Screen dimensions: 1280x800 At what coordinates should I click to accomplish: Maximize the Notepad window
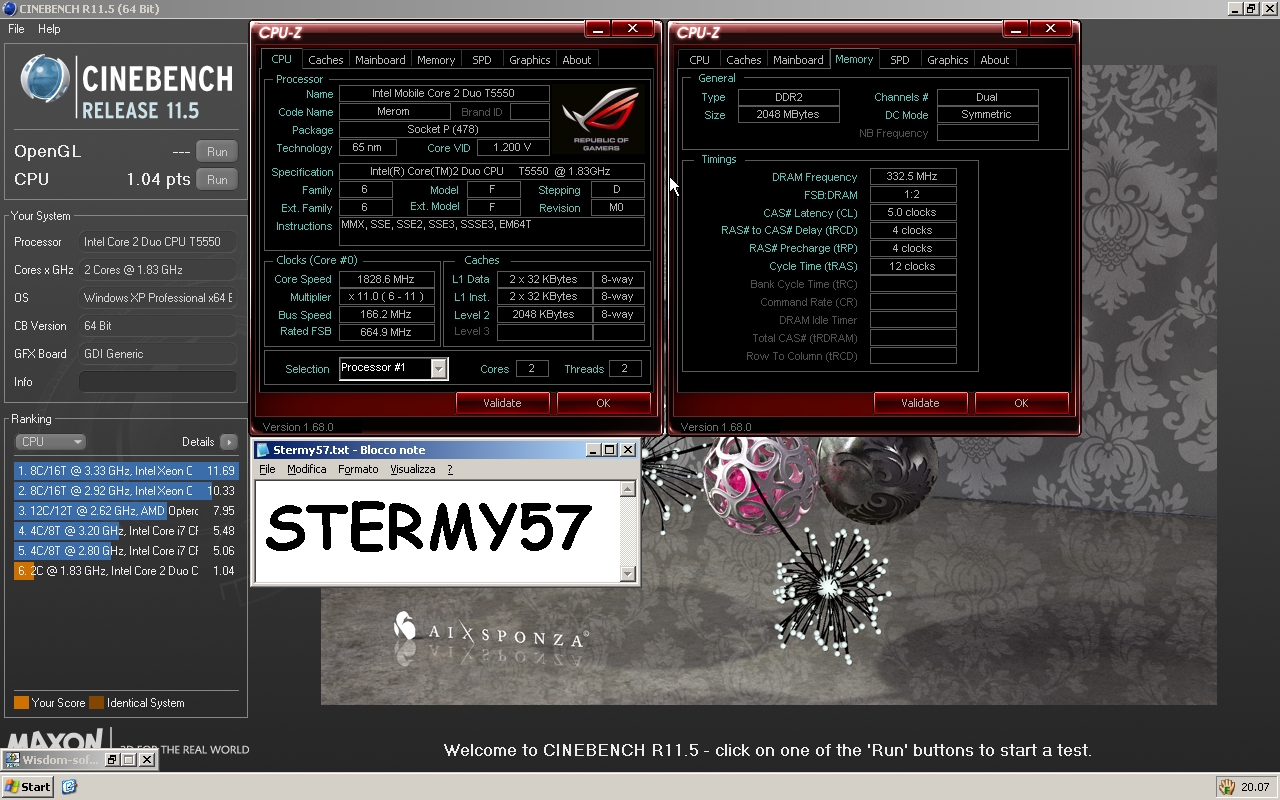(x=610, y=450)
